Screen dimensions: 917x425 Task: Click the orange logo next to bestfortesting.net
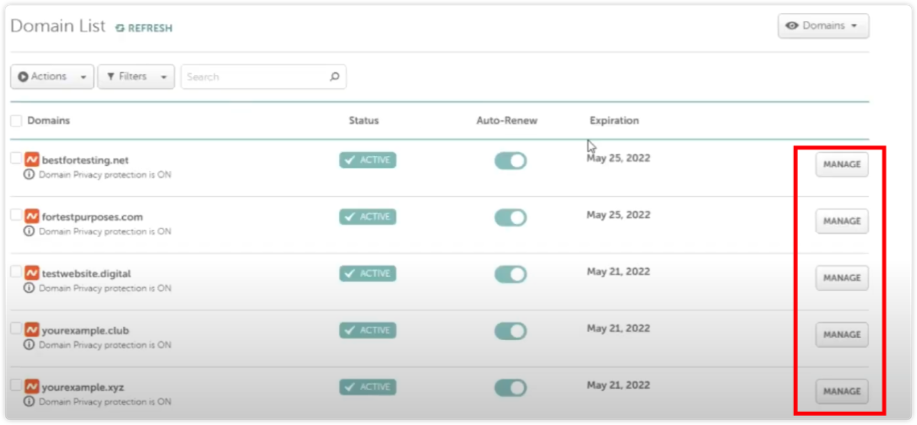point(32,160)
